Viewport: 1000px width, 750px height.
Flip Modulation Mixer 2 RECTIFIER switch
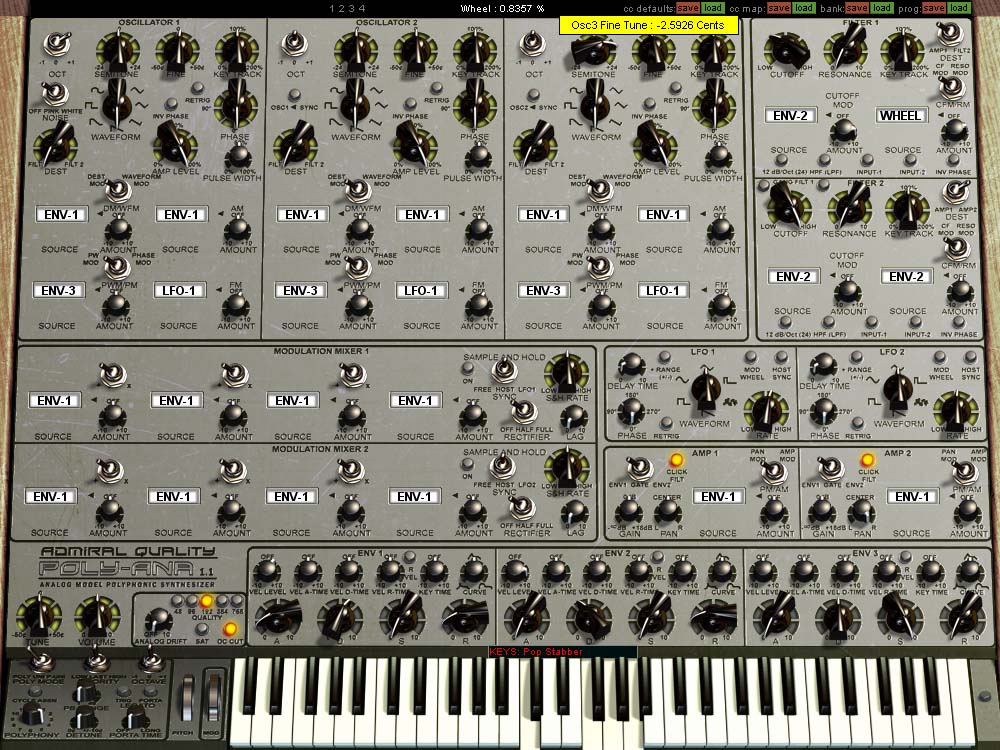click(522, 508)
